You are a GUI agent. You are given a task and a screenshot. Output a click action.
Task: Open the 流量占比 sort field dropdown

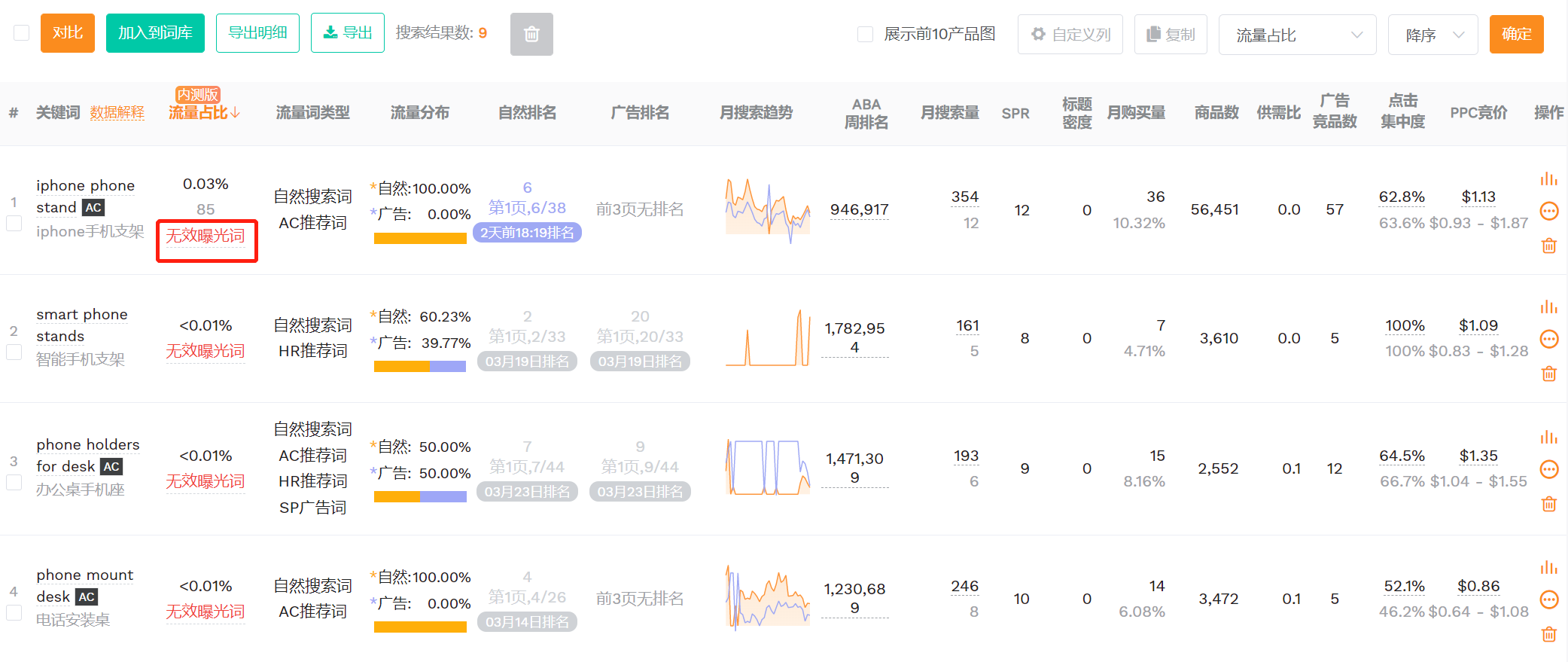point(1297,35)
